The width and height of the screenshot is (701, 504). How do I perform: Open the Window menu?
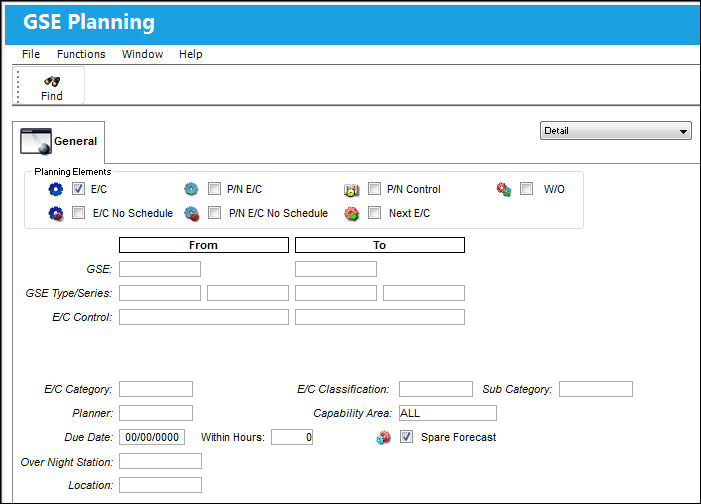(x=142, y=54)
